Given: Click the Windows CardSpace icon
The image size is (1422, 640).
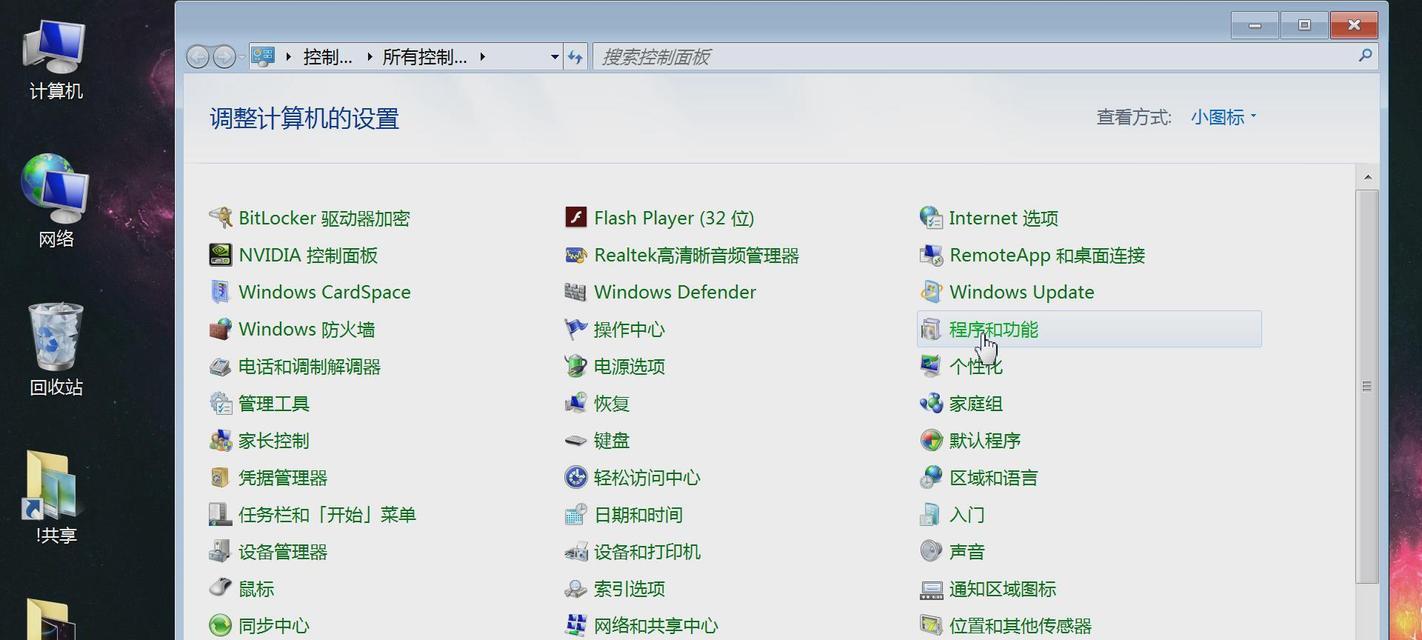Looking at the screenshot, I should click(x=220, y=292).
